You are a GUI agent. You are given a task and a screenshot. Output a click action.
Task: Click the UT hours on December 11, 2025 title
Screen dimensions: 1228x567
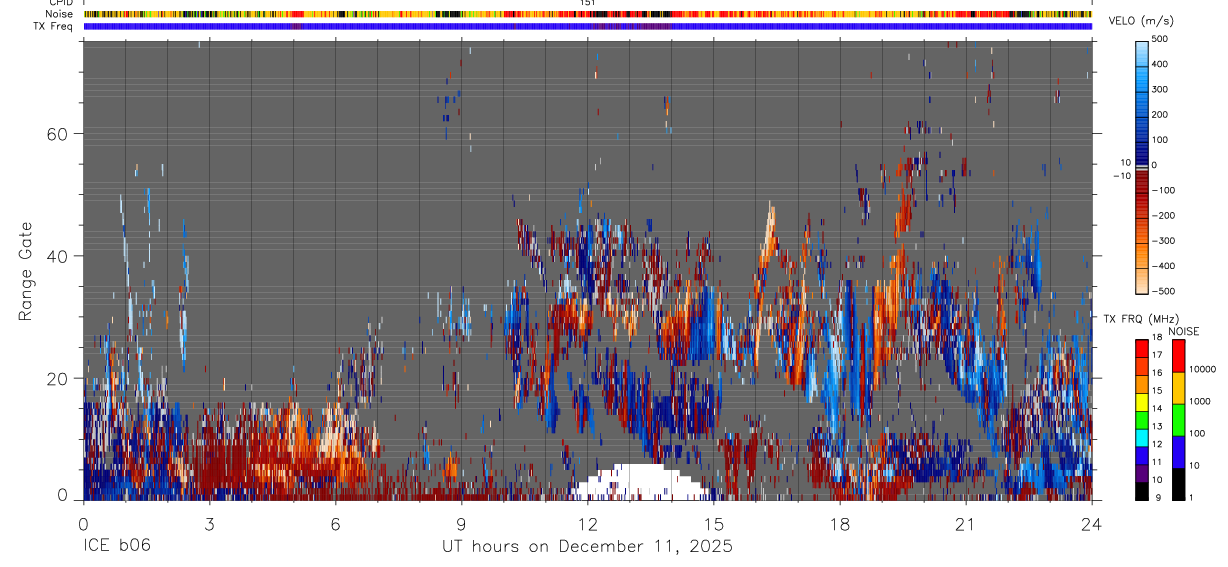click(x=588, y=546)
